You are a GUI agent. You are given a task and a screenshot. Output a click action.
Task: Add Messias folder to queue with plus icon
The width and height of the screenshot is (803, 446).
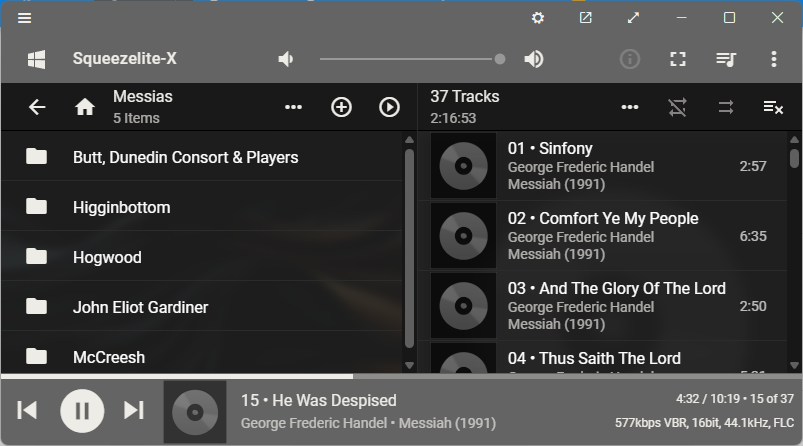[341, 107]
